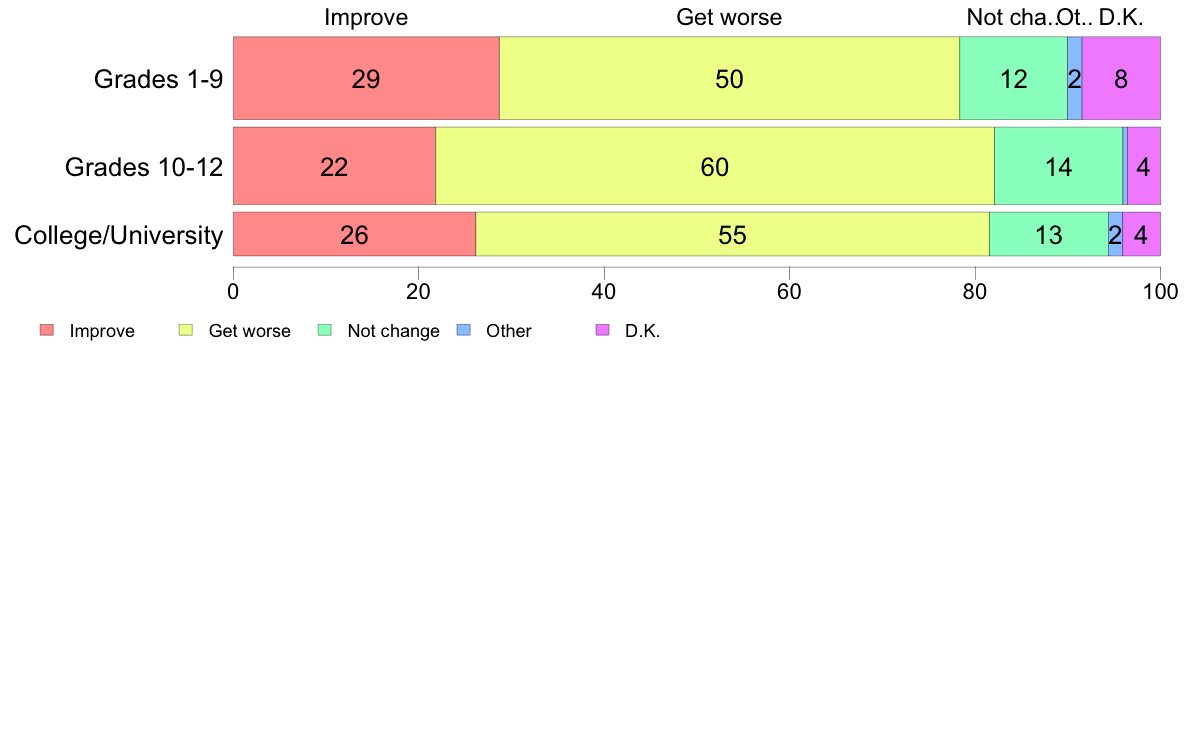The image size is (1188, 736).
Task: Click the Grades 1-9 Not change segment showing 12
Action: [x=1014, y=78]
